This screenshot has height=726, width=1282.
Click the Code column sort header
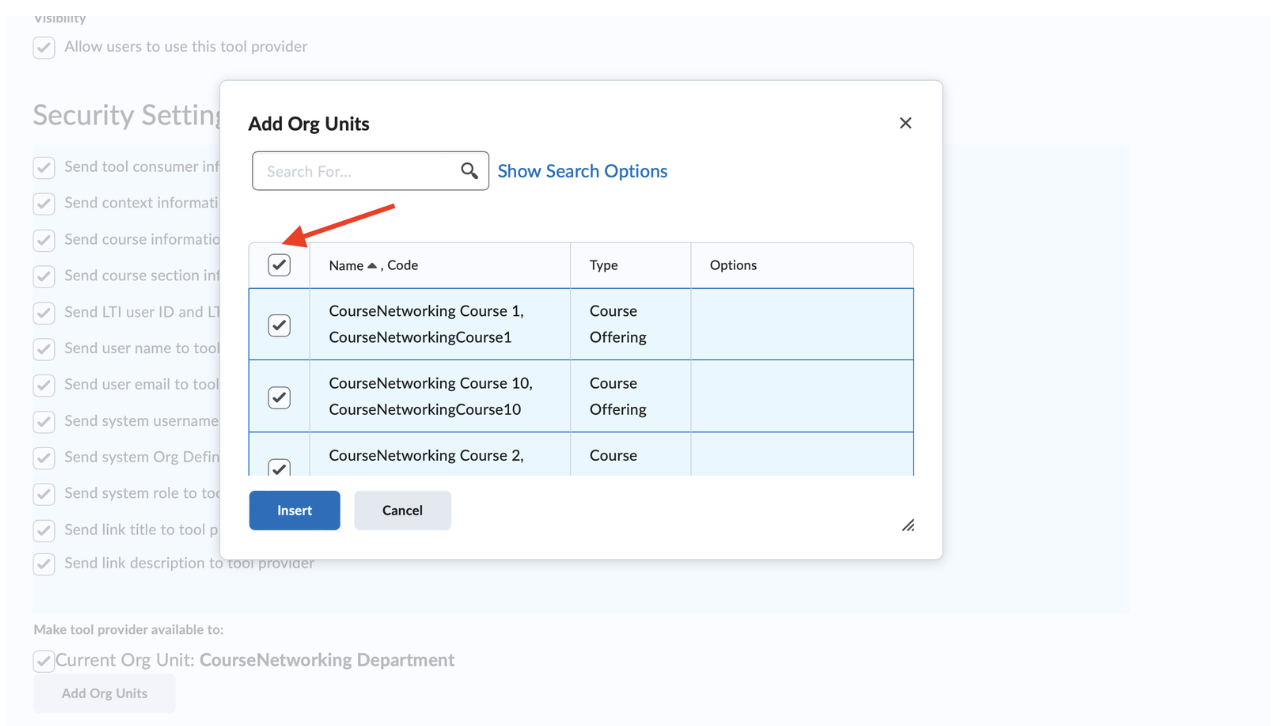click(402, 265)
